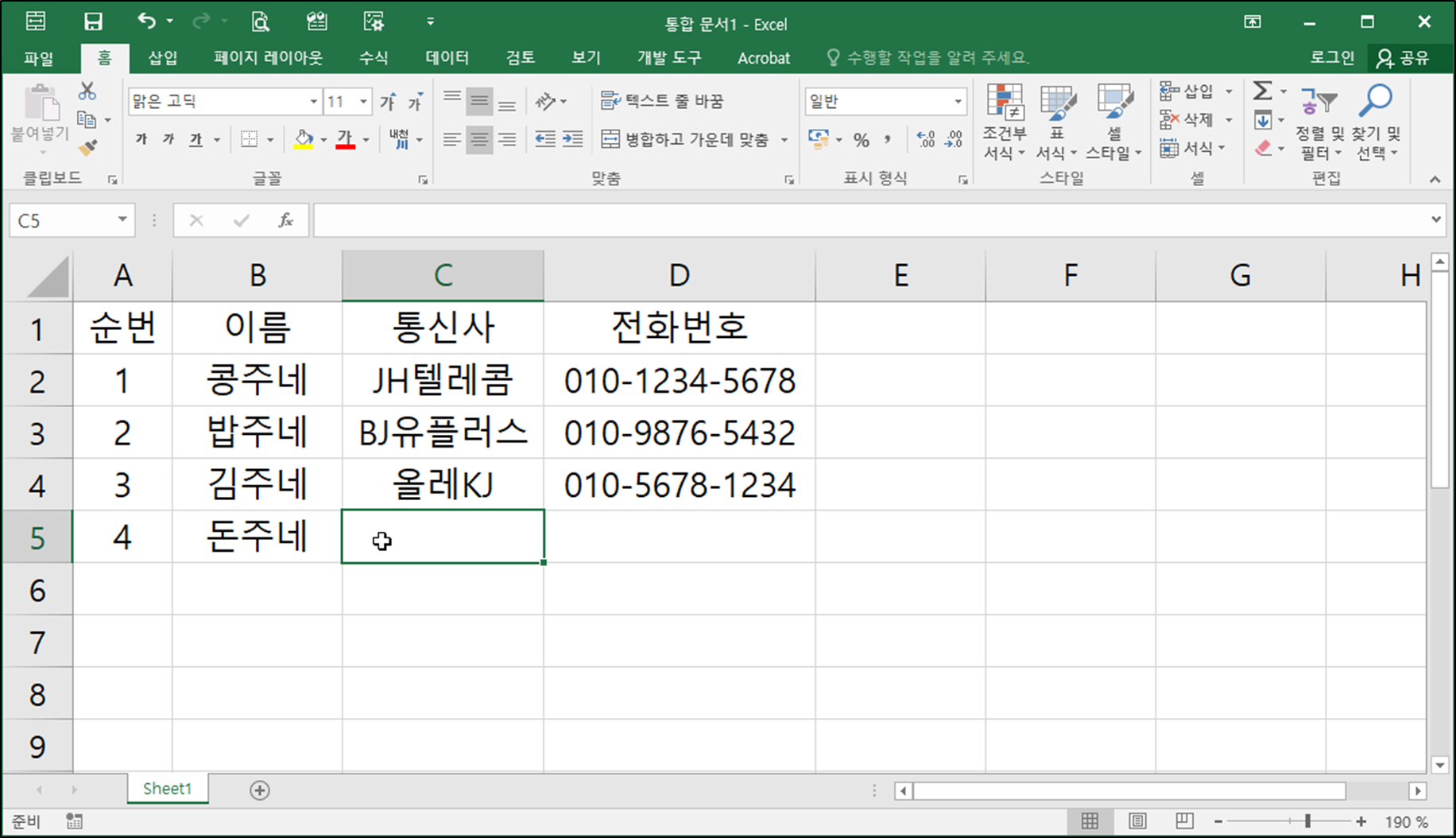Expand the formula bar
The image size is (1456, 838).
1435,219
